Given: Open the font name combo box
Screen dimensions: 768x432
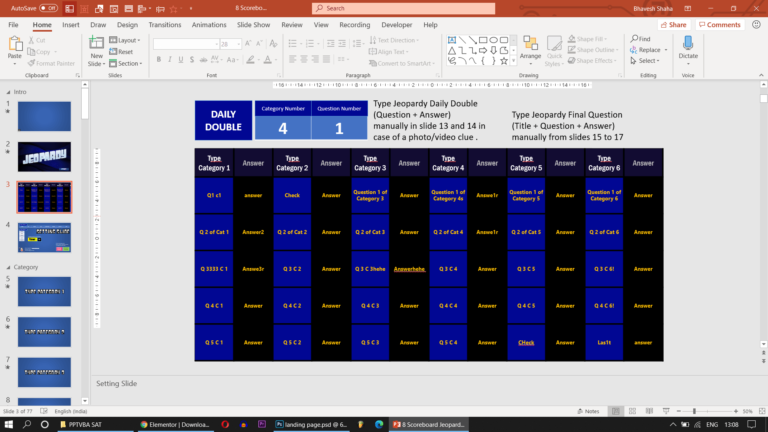Looking at the screenshot, I should pyautogui.click(x=186, y=44).
